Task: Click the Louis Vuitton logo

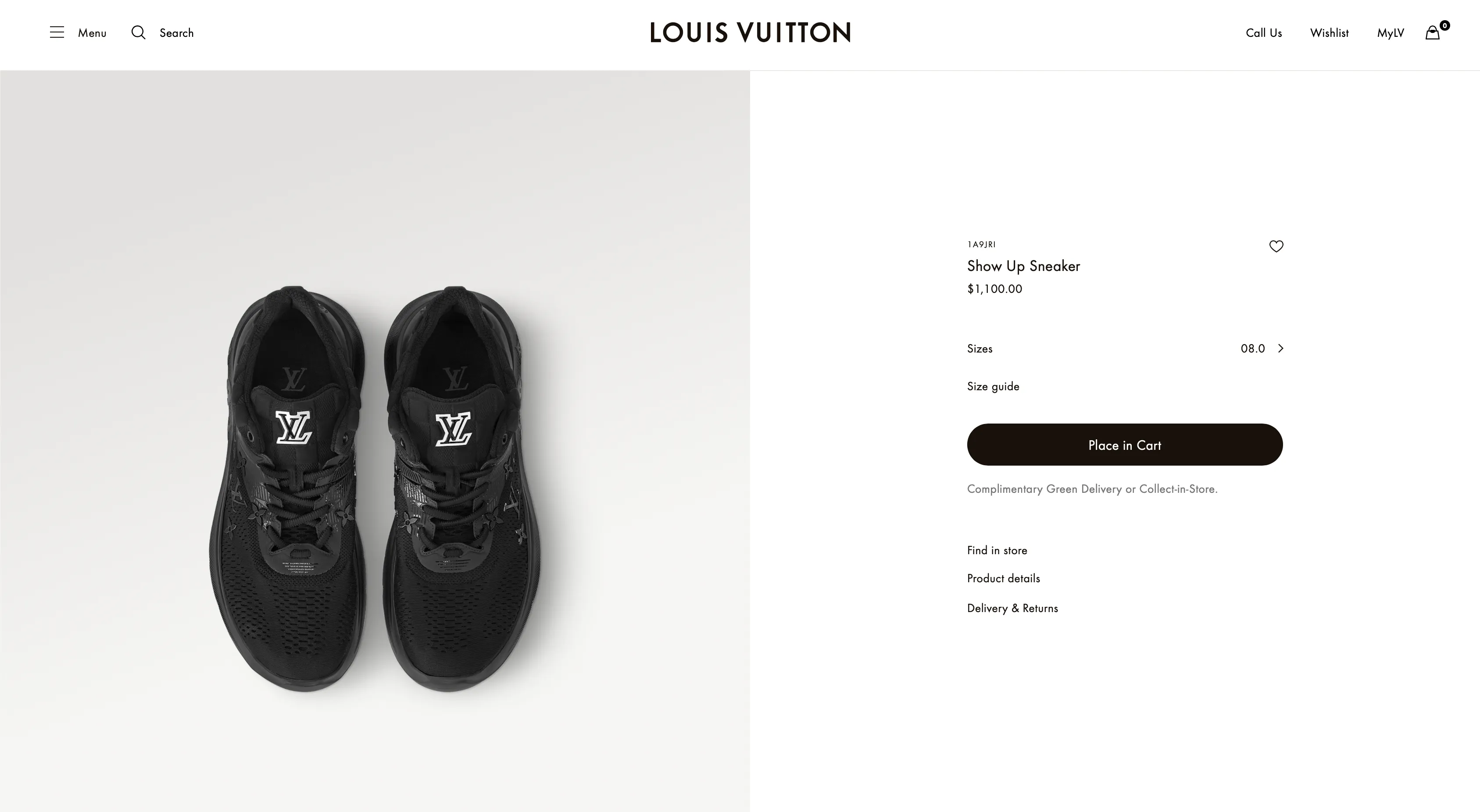Action: pyautogui.click(x=750, y=33)
